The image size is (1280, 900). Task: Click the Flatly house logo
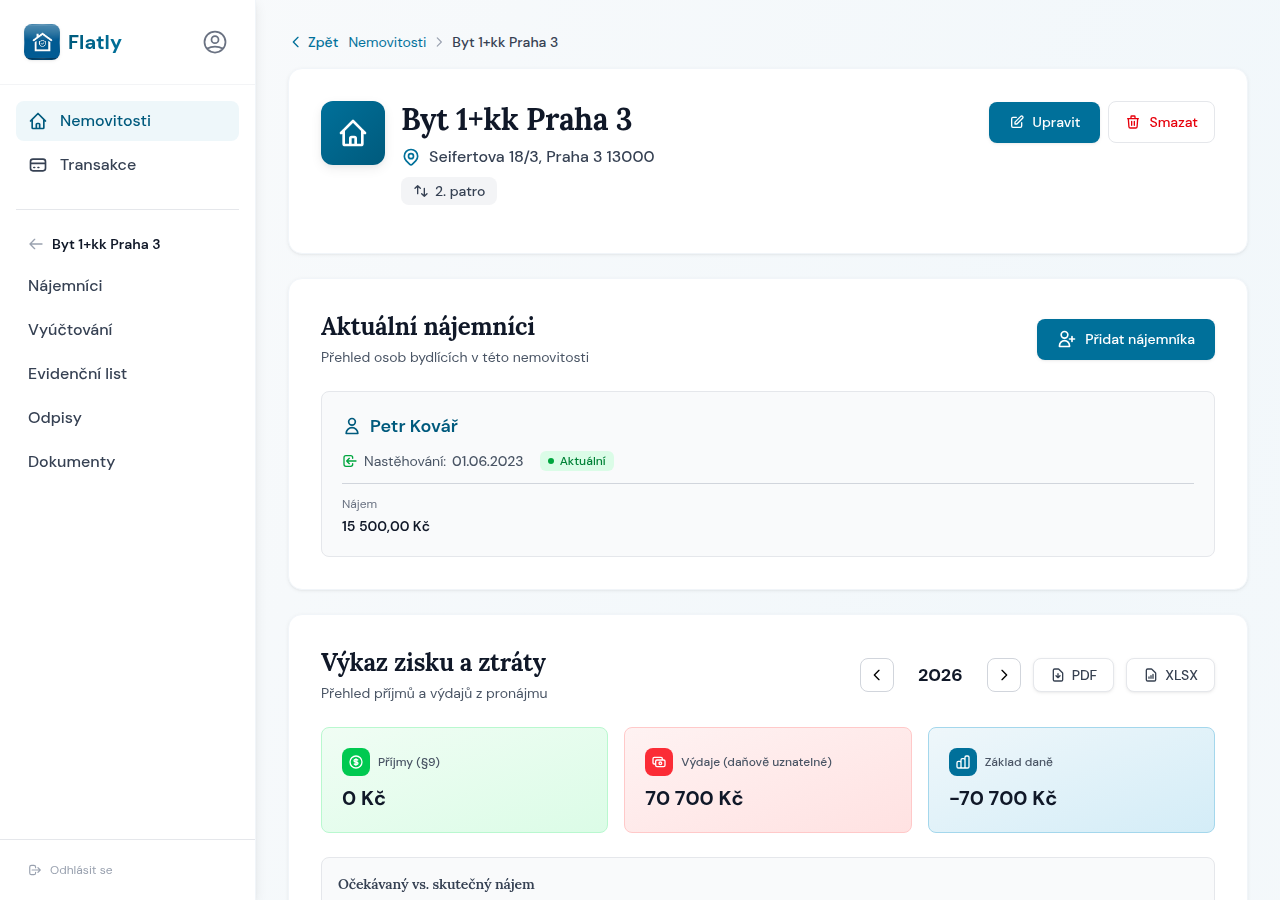(x=42, y=42)
